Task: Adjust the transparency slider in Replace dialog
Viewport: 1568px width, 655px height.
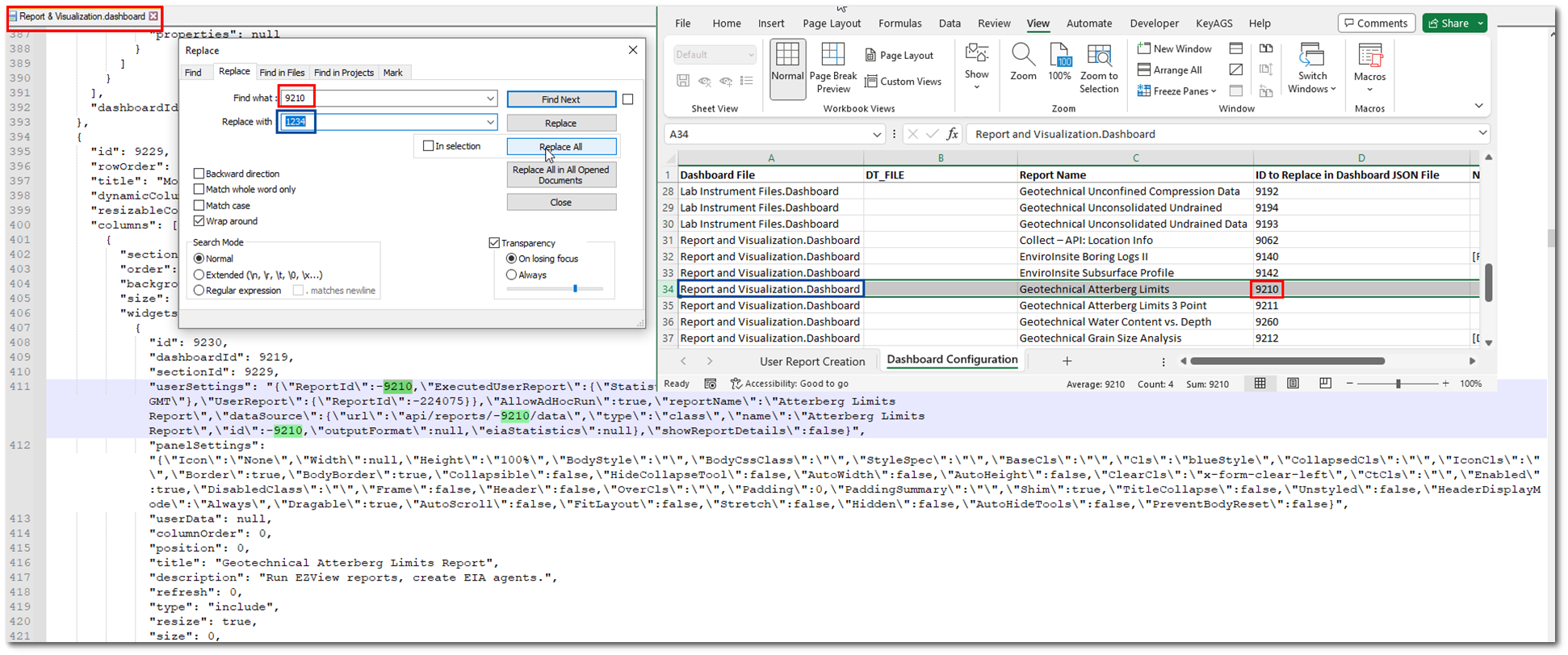Action: (575, 288)
